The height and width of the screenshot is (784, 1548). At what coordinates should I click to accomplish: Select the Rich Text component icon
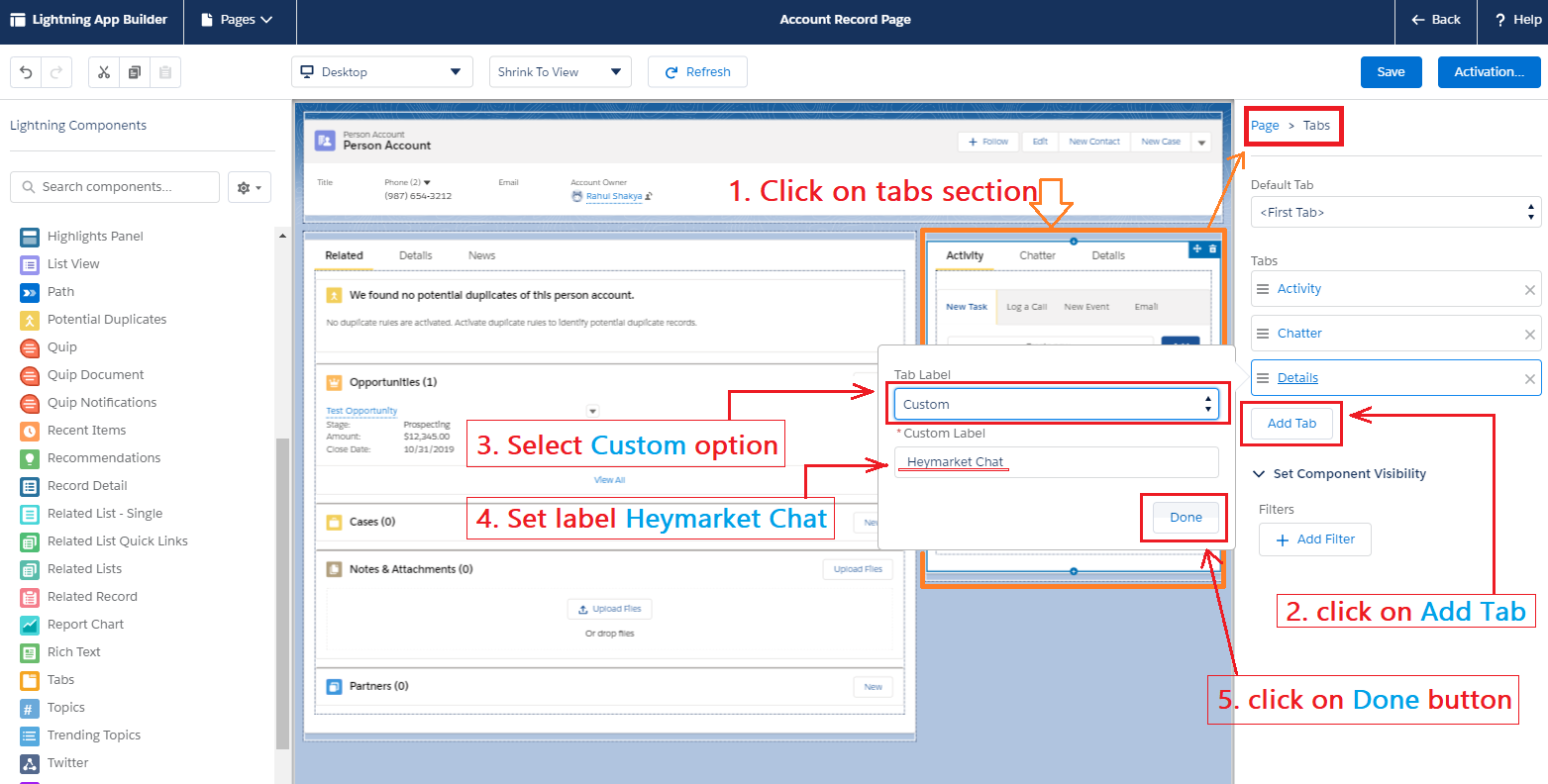tap(29, 651)
